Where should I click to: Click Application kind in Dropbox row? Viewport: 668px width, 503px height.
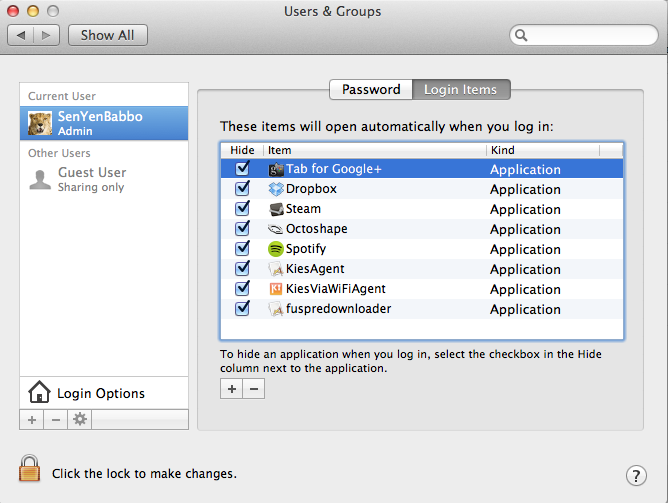525,190
